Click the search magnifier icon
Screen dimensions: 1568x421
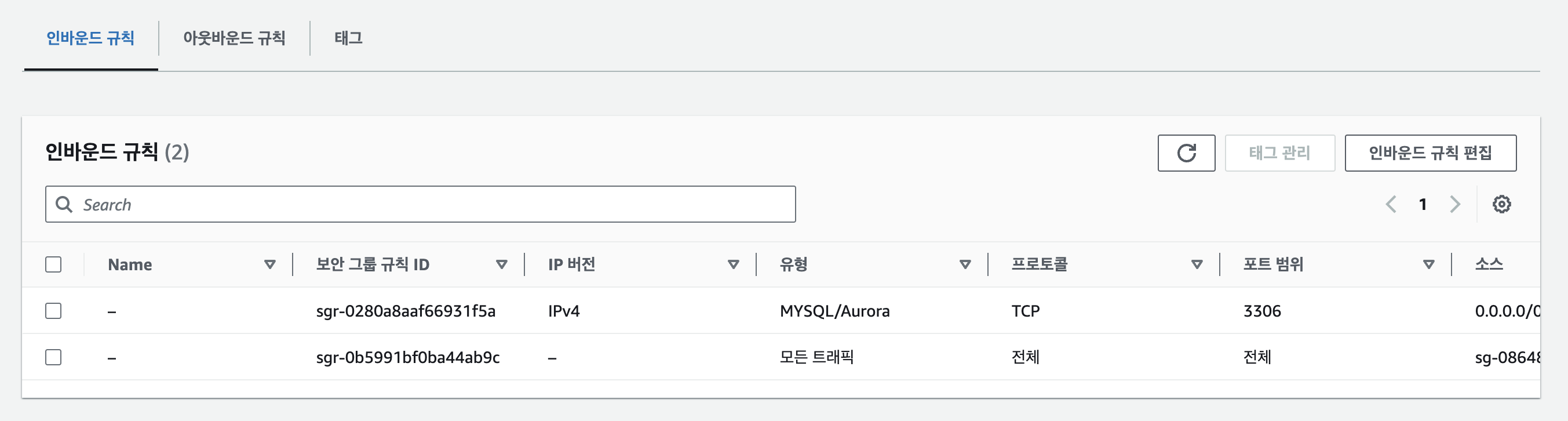tap(64, 204)
